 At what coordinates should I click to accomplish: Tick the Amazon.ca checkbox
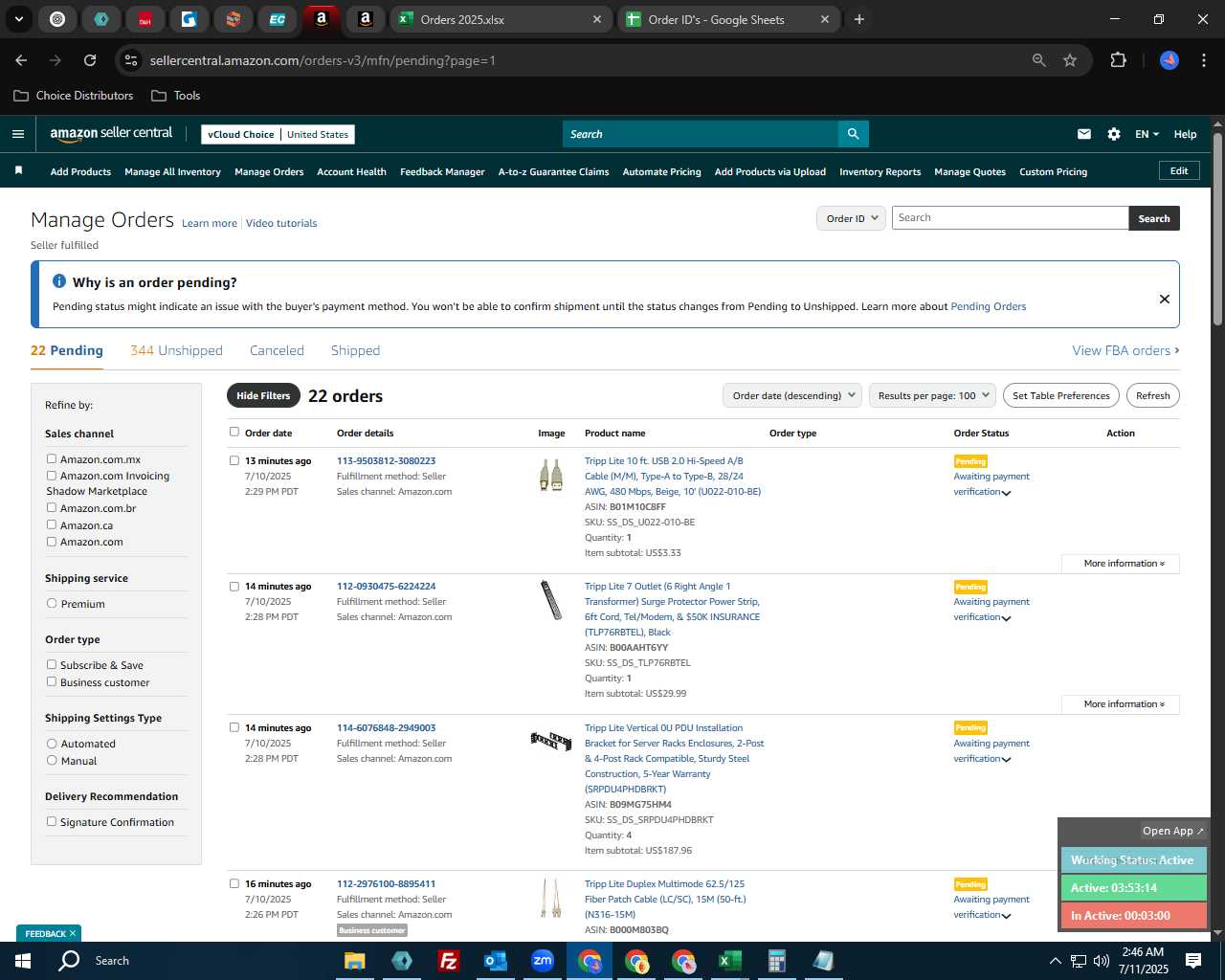point(52,525)
